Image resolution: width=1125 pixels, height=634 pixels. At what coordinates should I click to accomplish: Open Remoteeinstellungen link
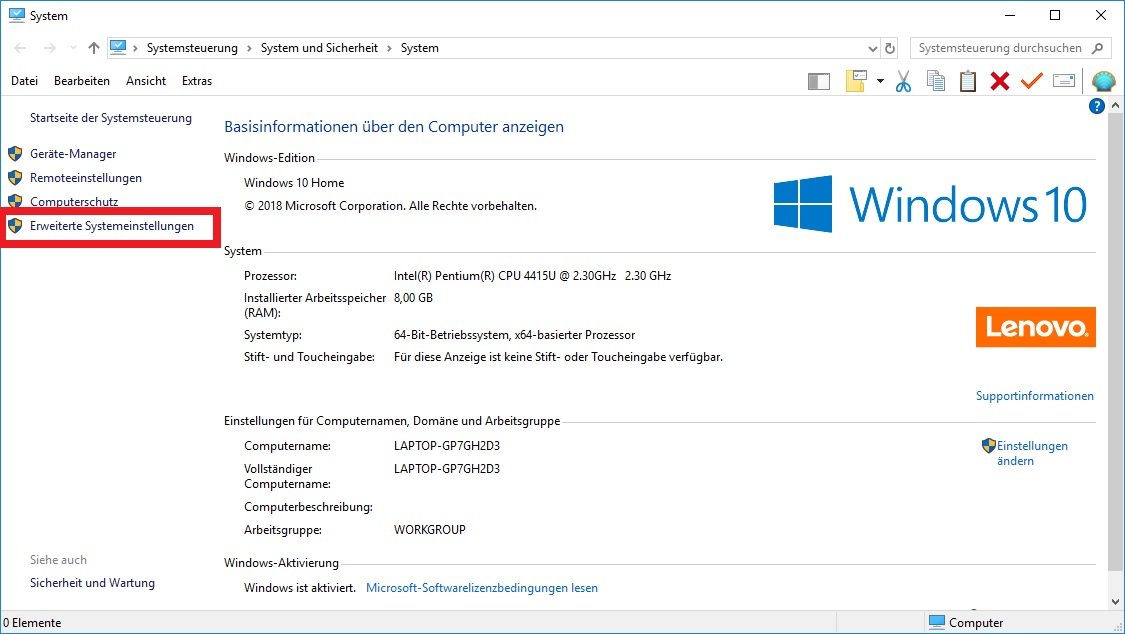[x=86, y=178]
